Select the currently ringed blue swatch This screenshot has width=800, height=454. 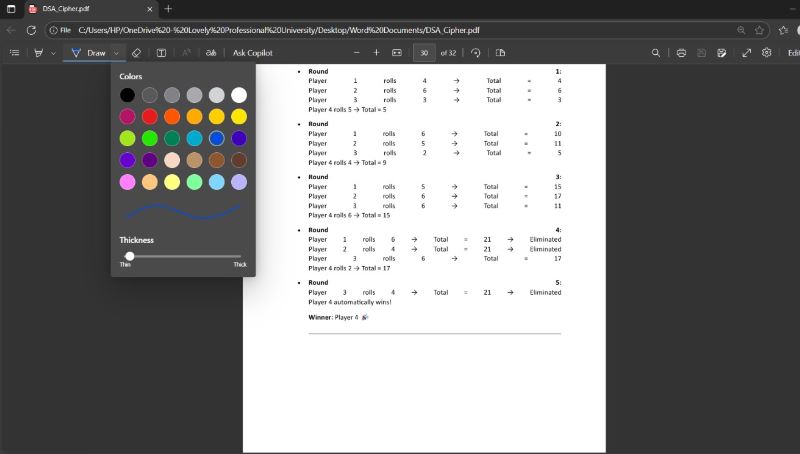coord(216,138)
